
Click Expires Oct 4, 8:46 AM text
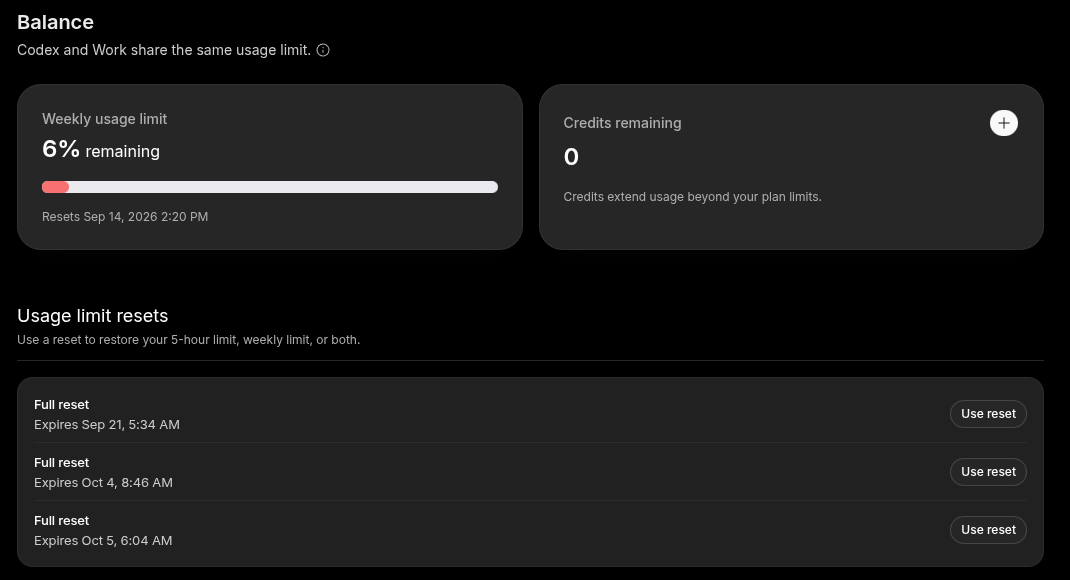click(x=103, y=482)
